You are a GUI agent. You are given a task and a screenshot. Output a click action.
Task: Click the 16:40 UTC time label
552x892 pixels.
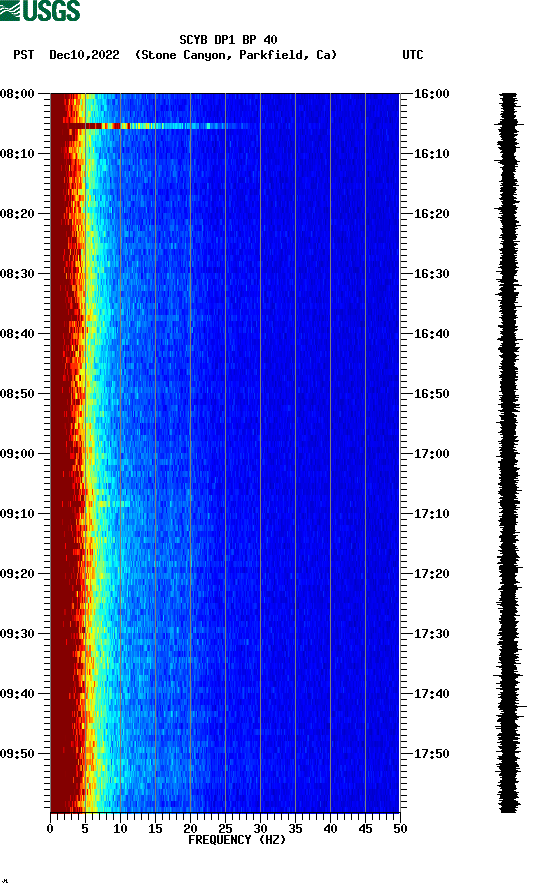click(x=431, y=334)
